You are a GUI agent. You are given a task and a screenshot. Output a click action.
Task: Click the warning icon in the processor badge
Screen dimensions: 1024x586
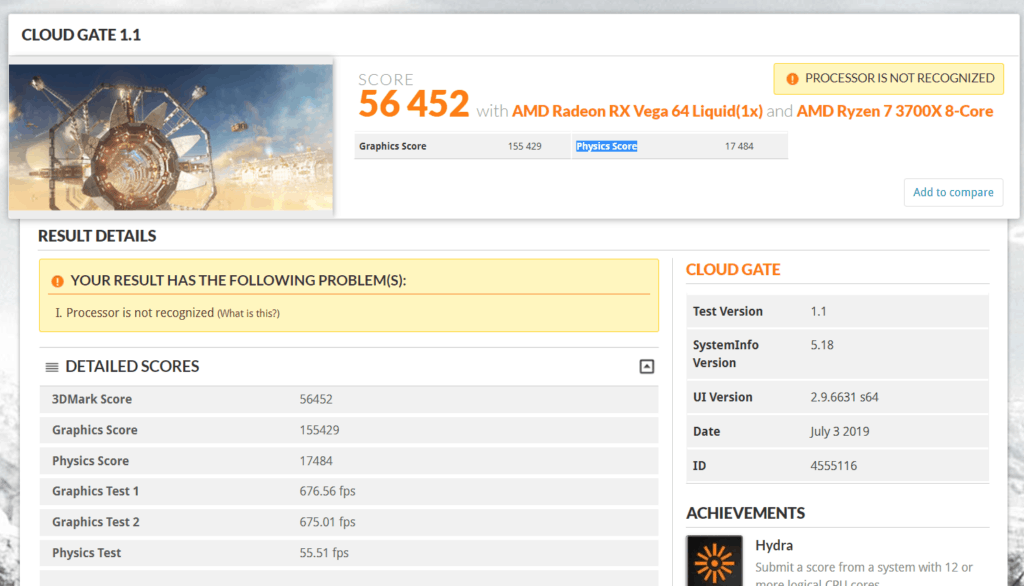click(x=792, y=78)
